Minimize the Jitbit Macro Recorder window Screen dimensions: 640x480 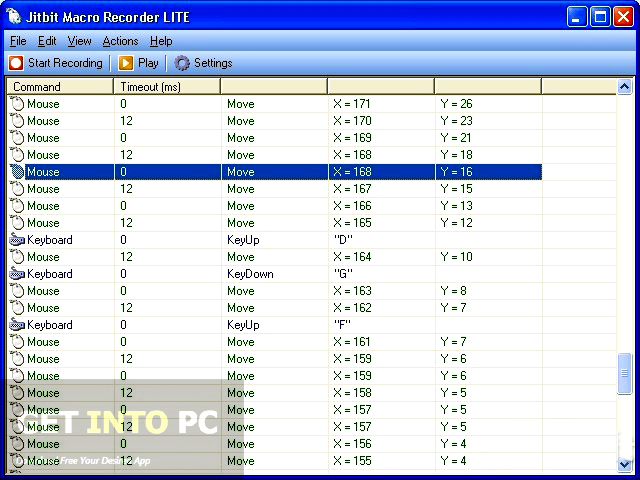coord(577,17)
